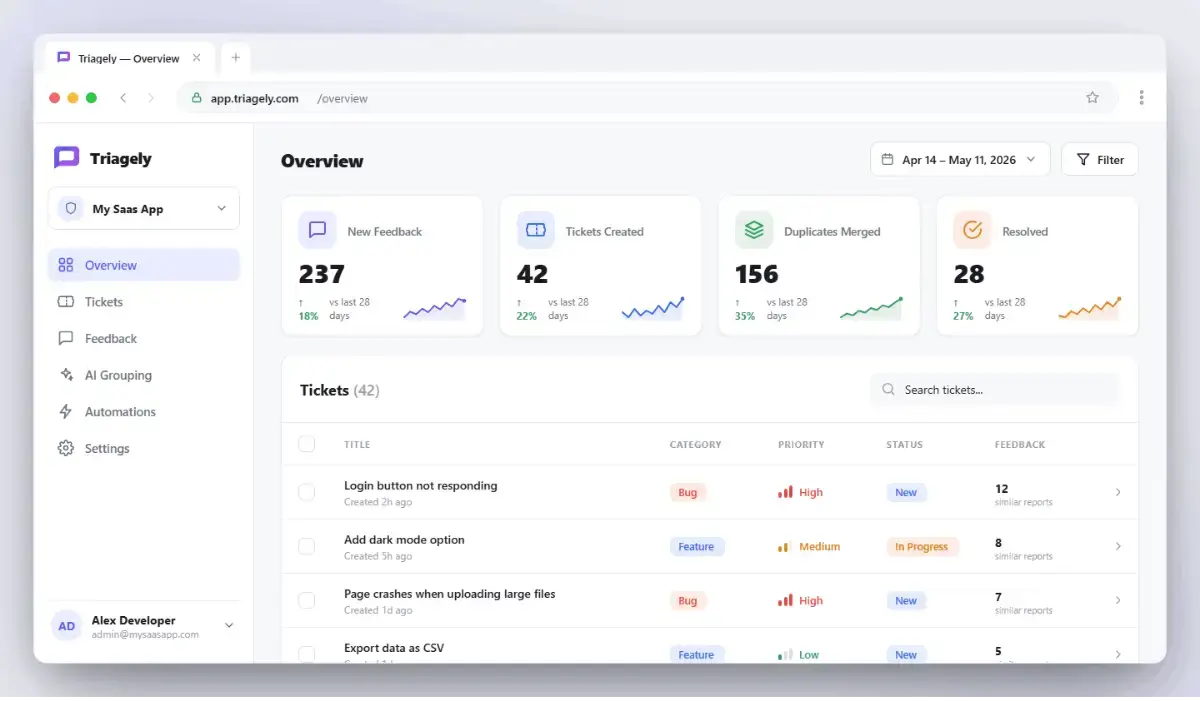Click the Tickets Created card ticket icon
The height and width of the screenshot is (701, 1200).
tap(535, 230)
